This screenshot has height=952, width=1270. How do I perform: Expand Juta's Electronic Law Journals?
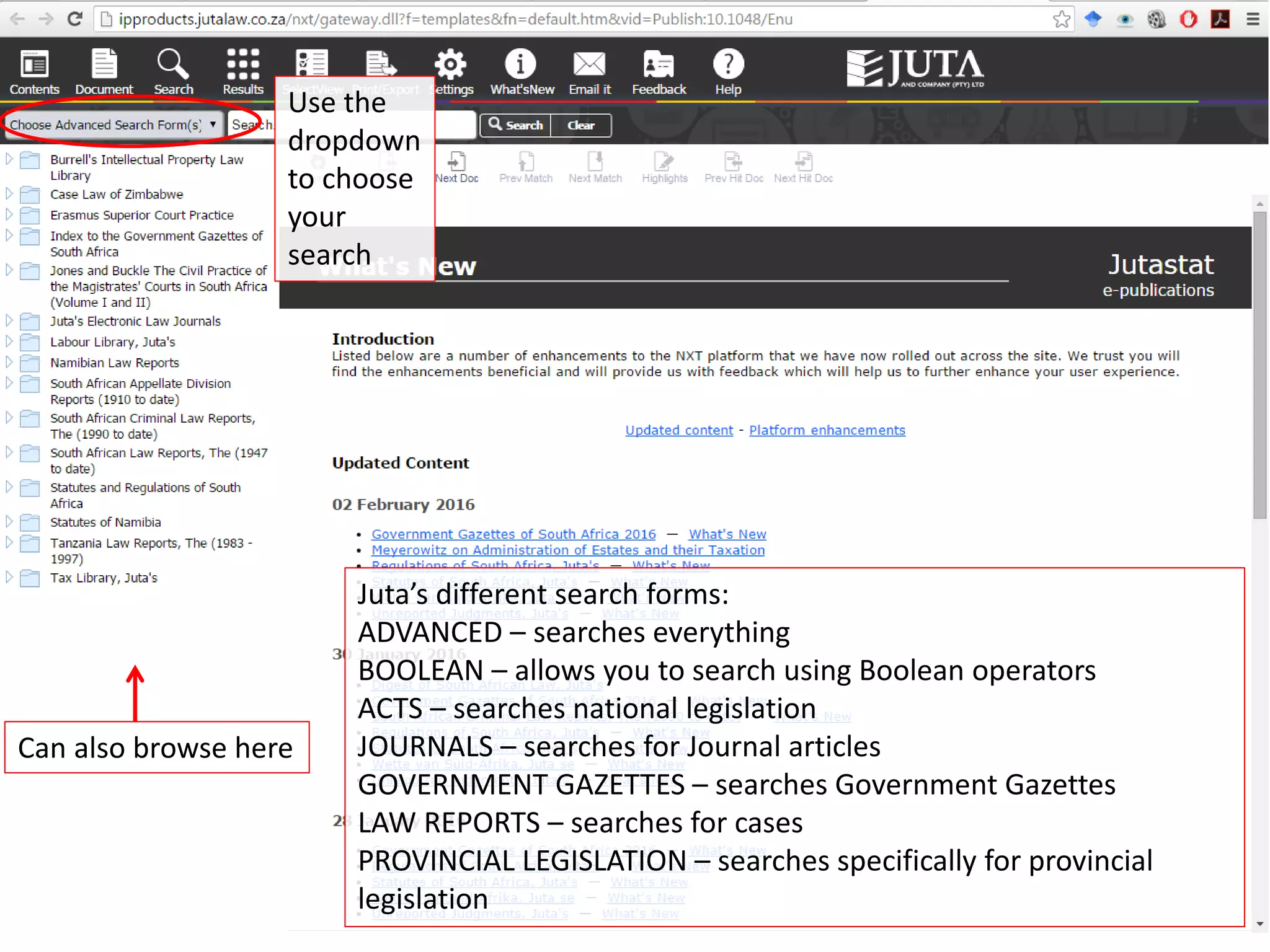9,320
